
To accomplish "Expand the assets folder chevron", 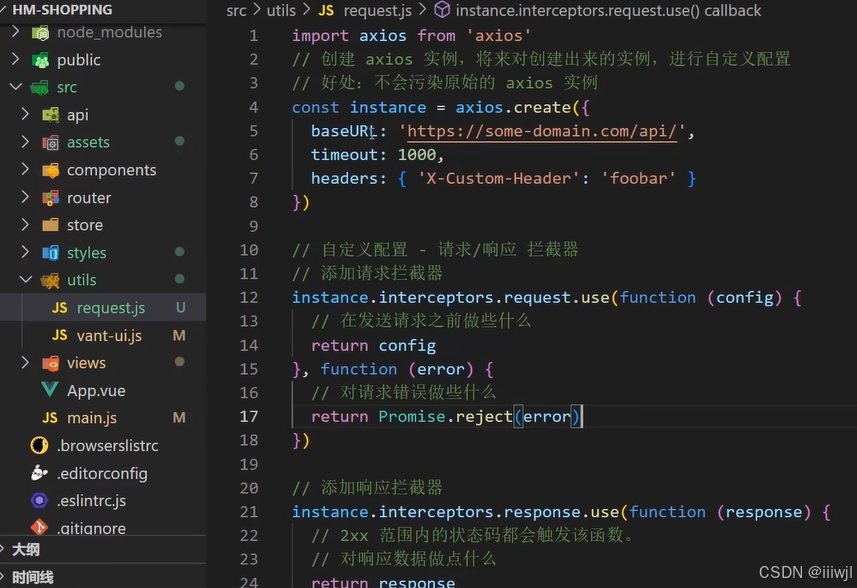I will click(25, 142).
